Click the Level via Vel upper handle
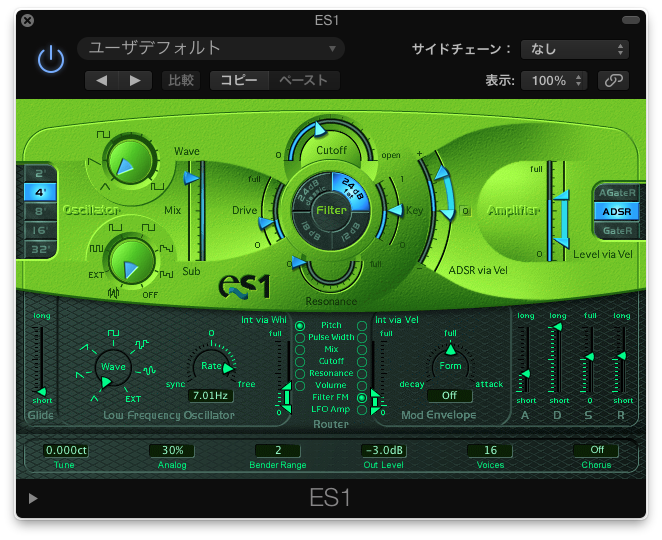The height and width of the screenshot is (540, 662). (562, 195)
